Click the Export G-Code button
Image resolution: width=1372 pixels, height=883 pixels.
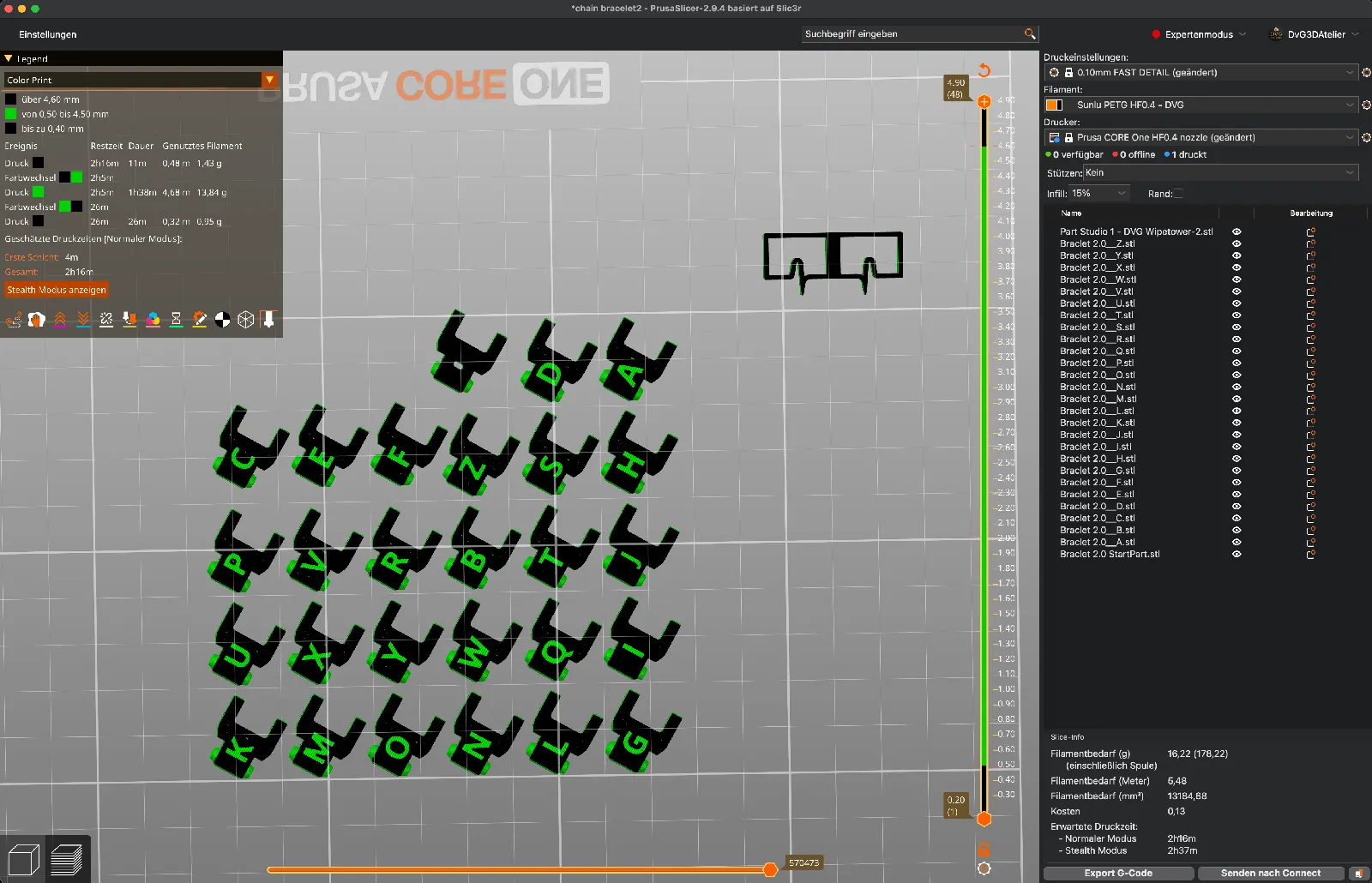tap(1118, 873)
